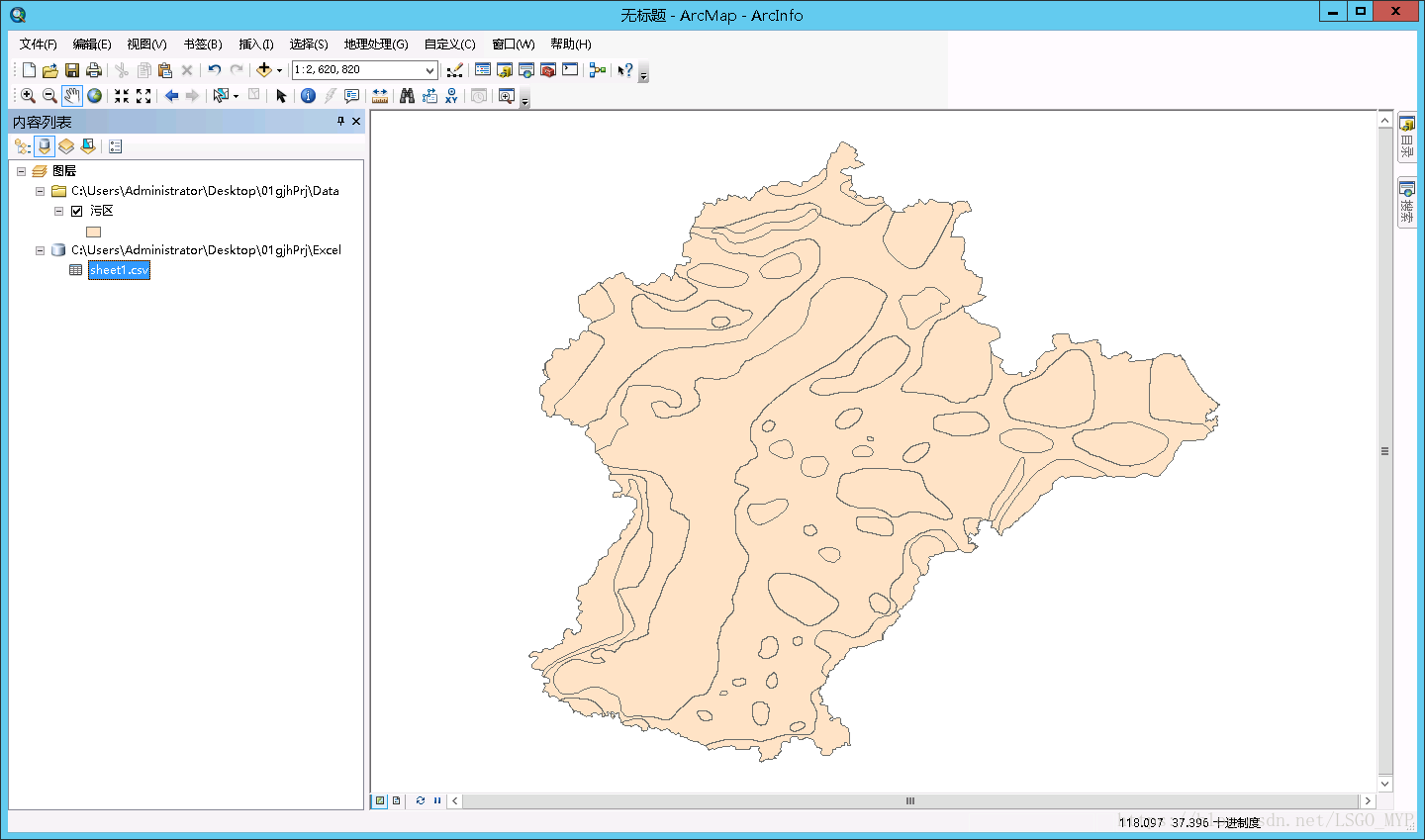Switch to layout view button below map
This screenshot has width=1425, height=840.
click(x=396, y=800)
